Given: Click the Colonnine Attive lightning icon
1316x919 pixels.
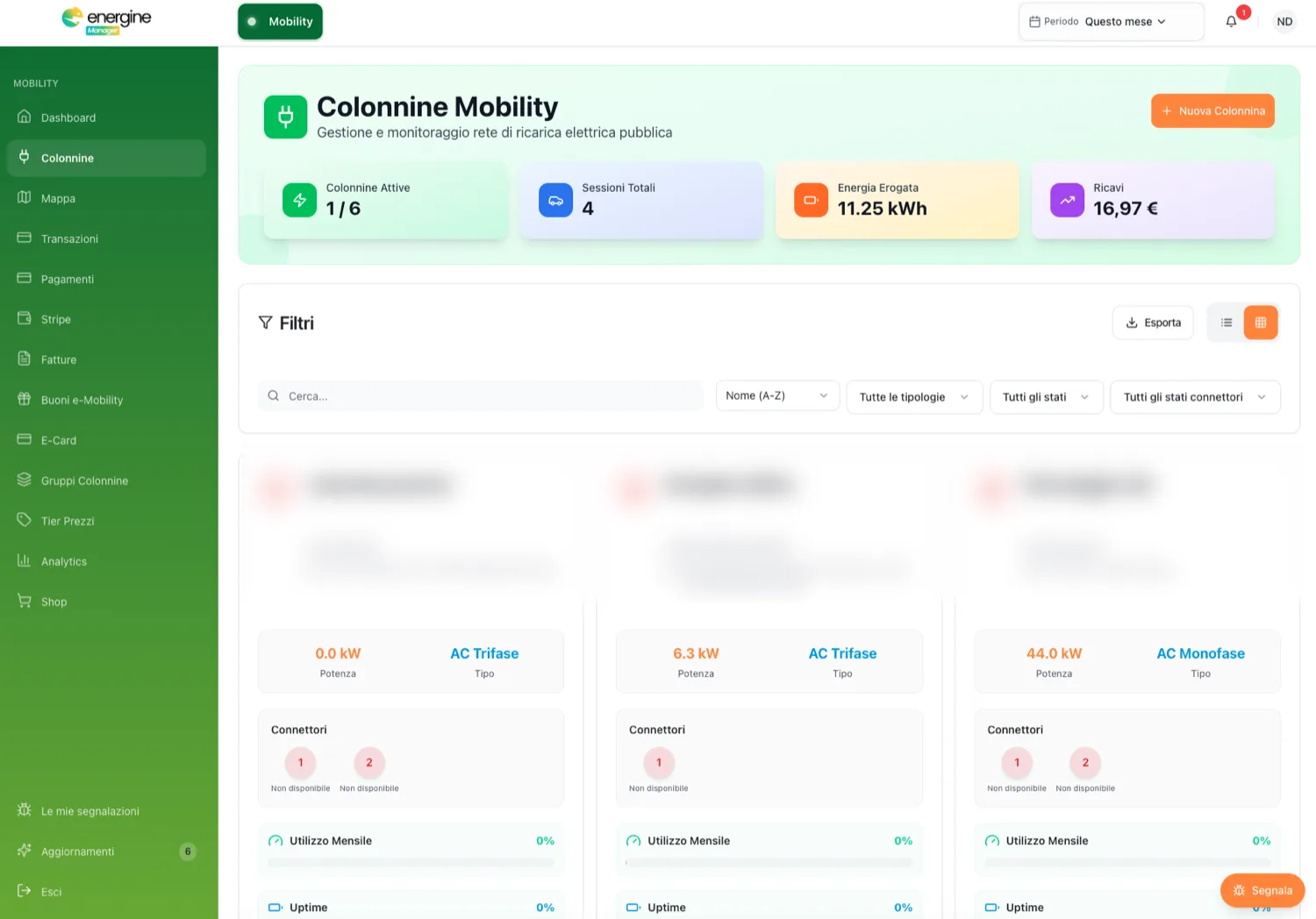Looking at the screenshot, I should click(299, 200).
